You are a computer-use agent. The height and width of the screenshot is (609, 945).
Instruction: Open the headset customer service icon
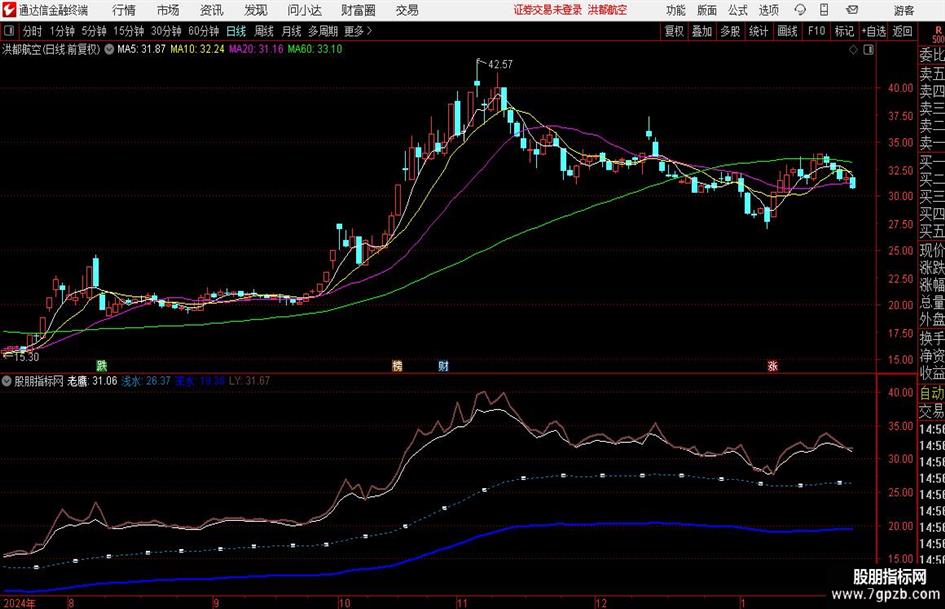(x=800, y=10)
